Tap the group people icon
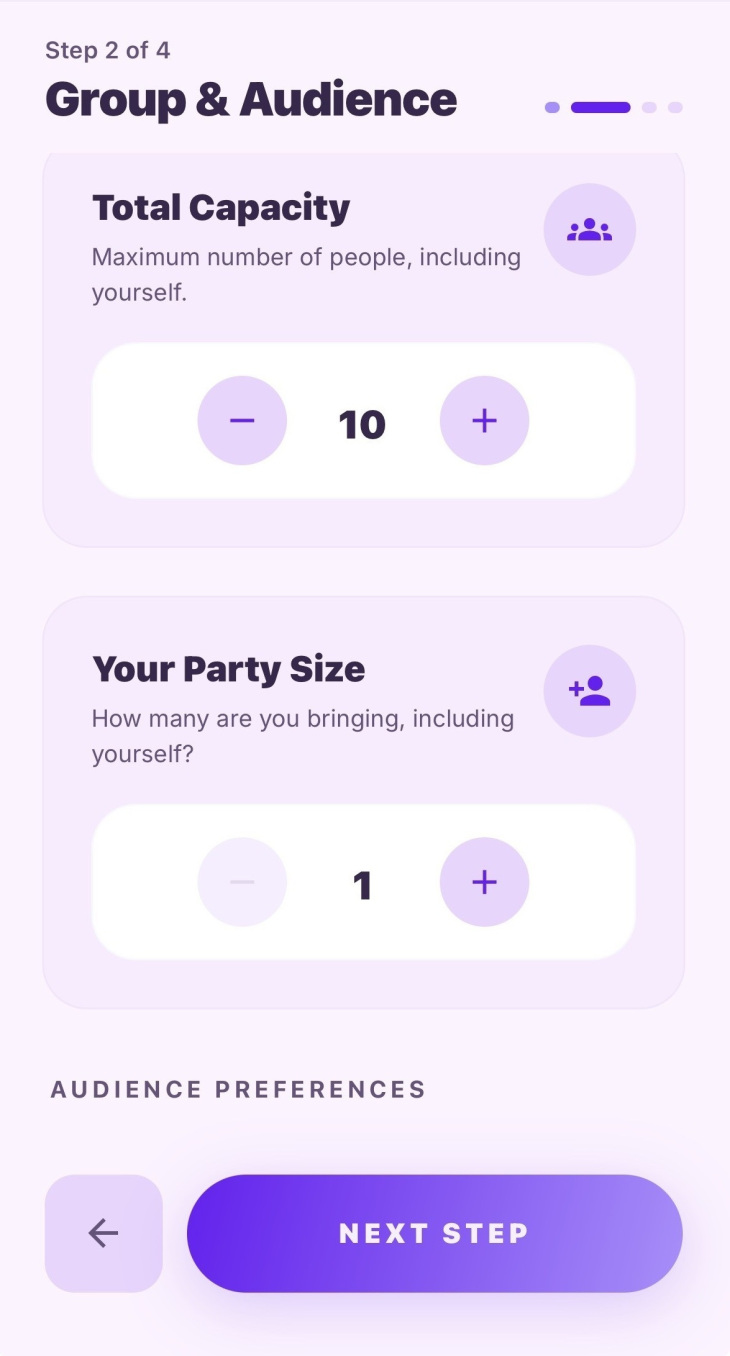 click(x=589, y=230)
